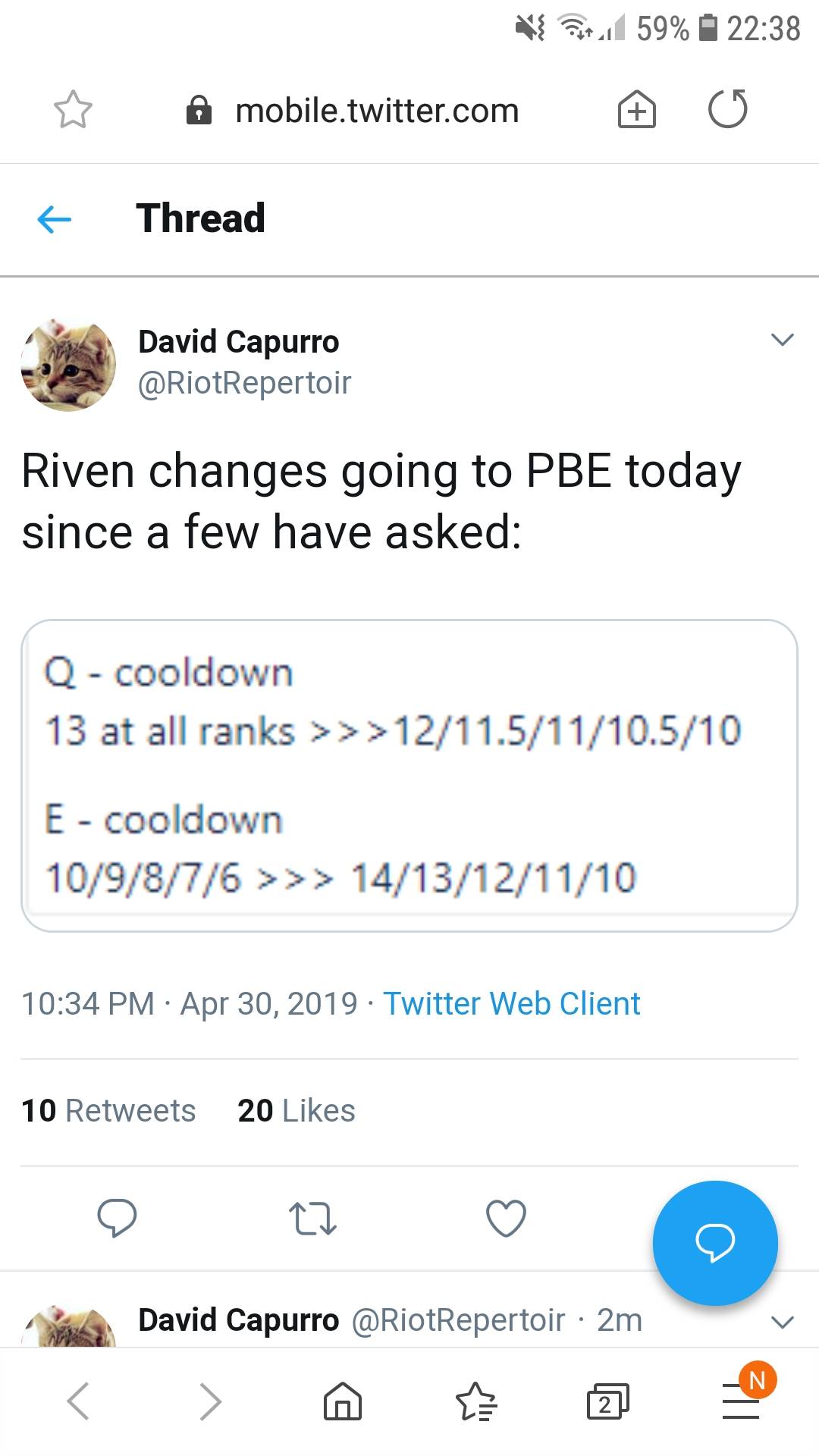Tap the browser refresh icon
Image resolution: width=819 pixels, height=1456 pixels.
(726, 110)
